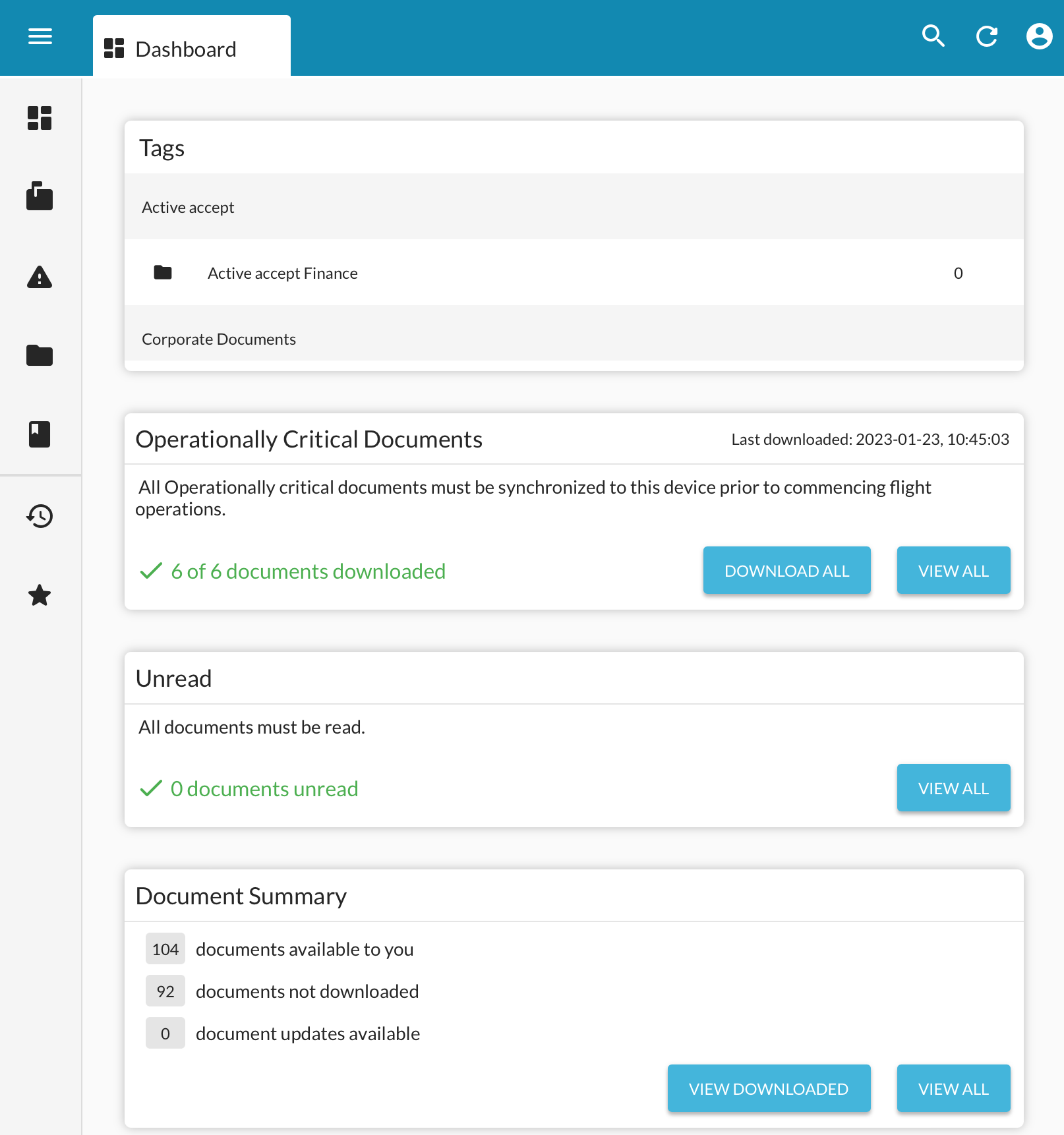
Task: Switch to the Dashboard tab
Action: tap(185, 47)
